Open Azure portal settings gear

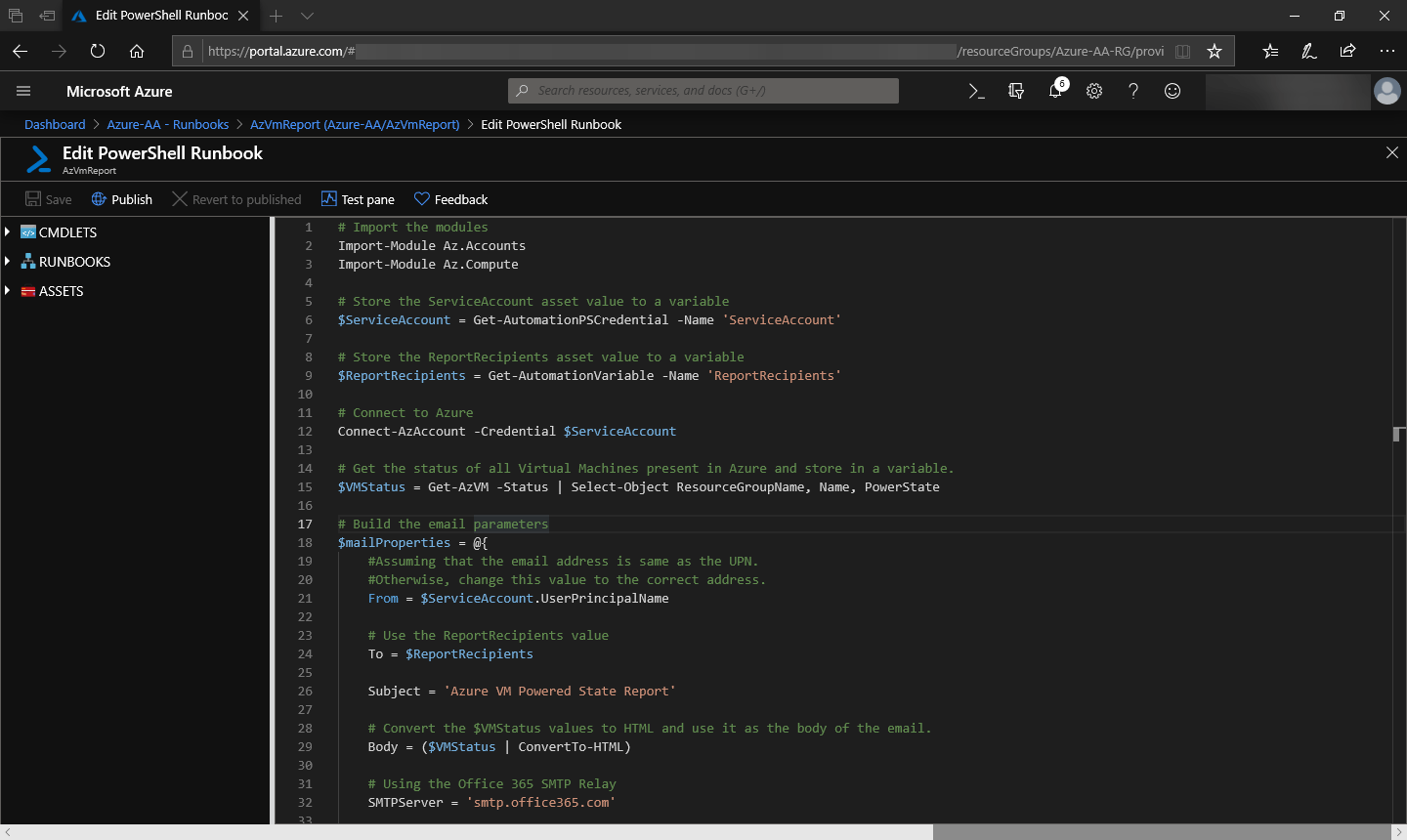[x=1094, y=91]
